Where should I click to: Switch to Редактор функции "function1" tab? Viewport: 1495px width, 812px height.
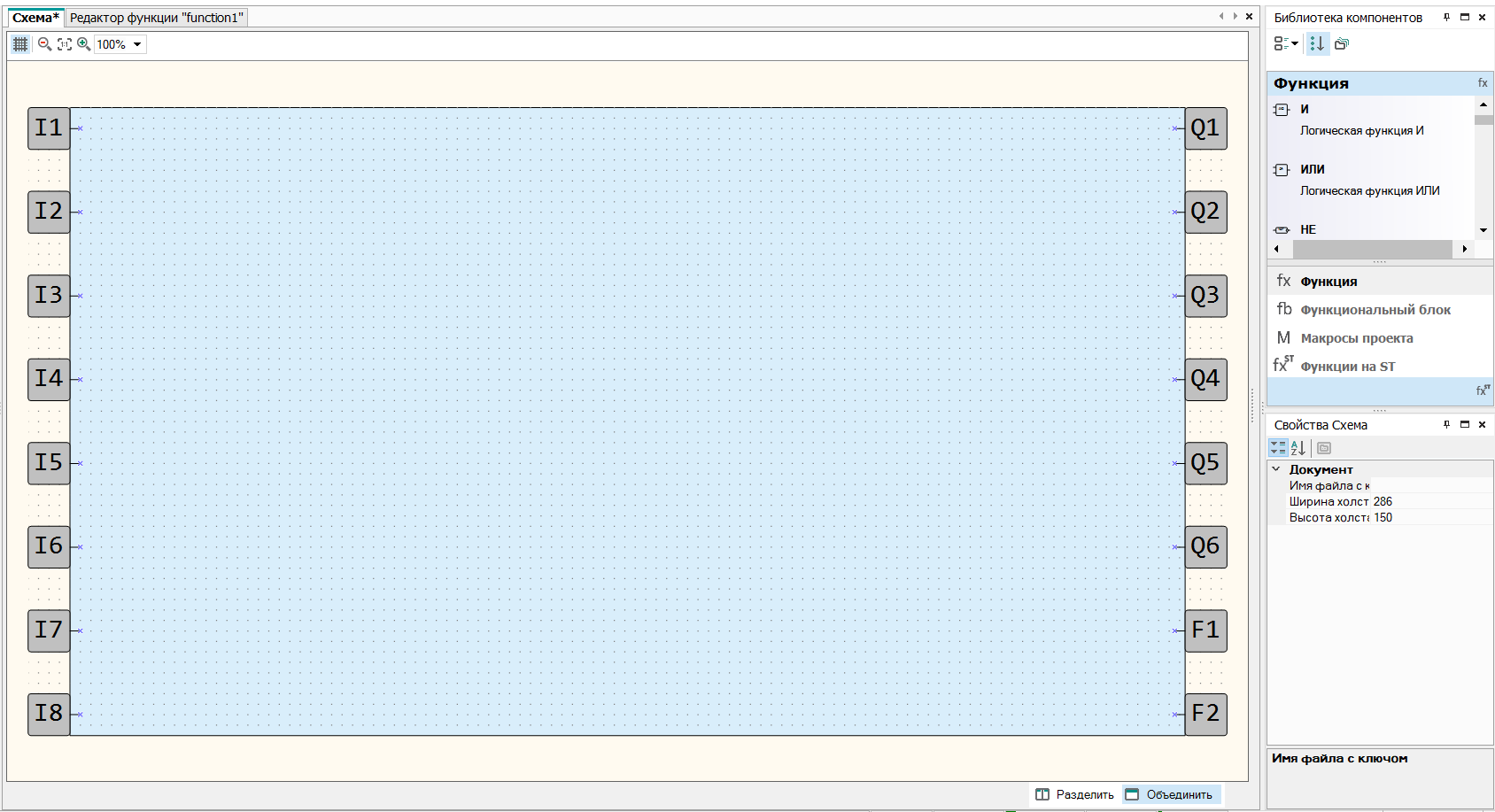click(x=156, y=18)
